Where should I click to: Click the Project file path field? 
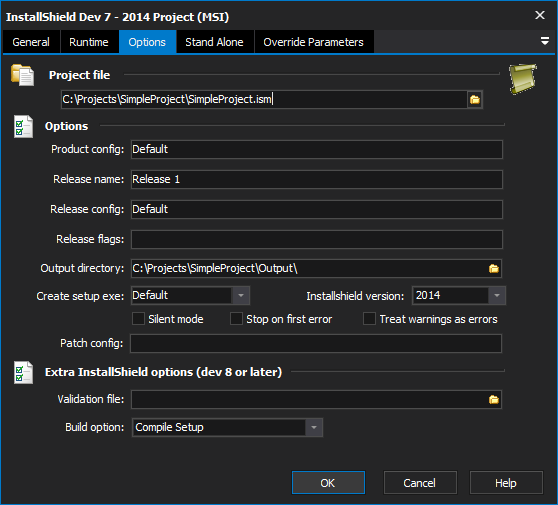(264, 99)
